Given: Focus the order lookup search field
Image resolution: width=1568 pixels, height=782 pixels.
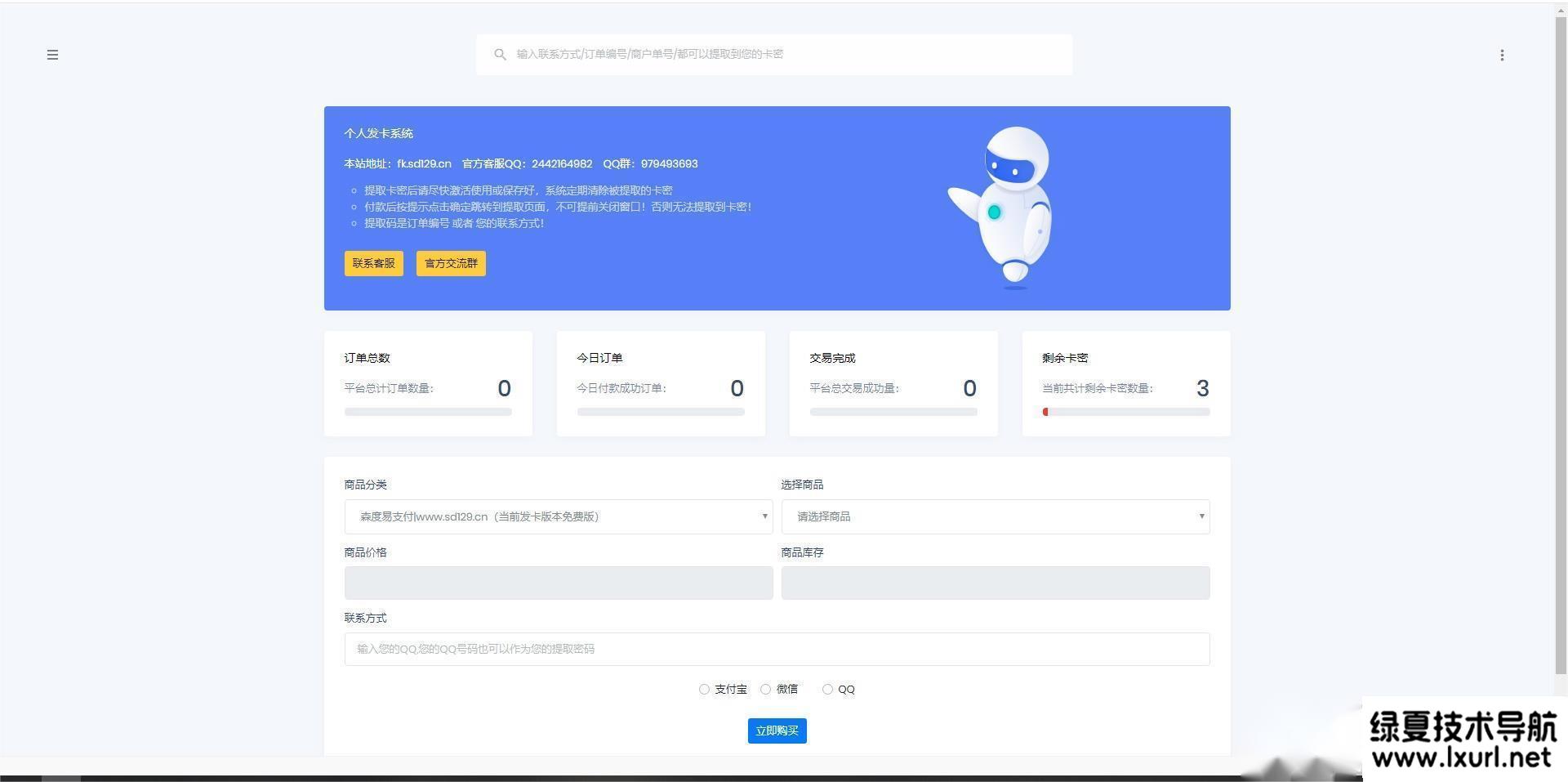Looking at the screenshot, I should pyautogui.click(x=774, y=54).
